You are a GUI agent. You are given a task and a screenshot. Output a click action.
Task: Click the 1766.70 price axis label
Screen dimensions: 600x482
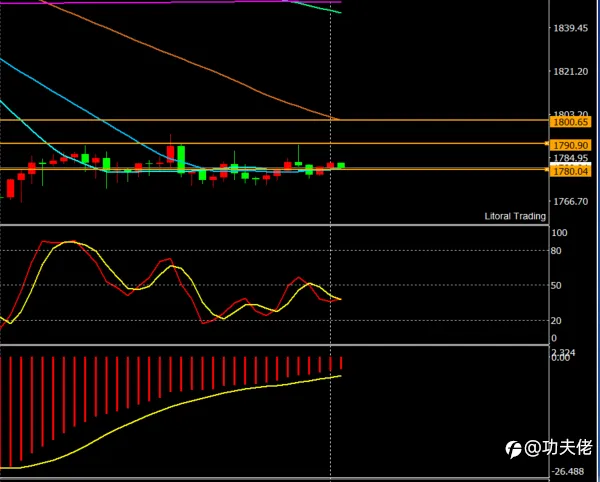(571, 202)
